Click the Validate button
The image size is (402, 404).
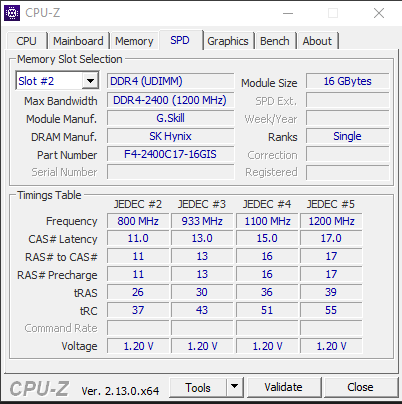coord(284,387)
